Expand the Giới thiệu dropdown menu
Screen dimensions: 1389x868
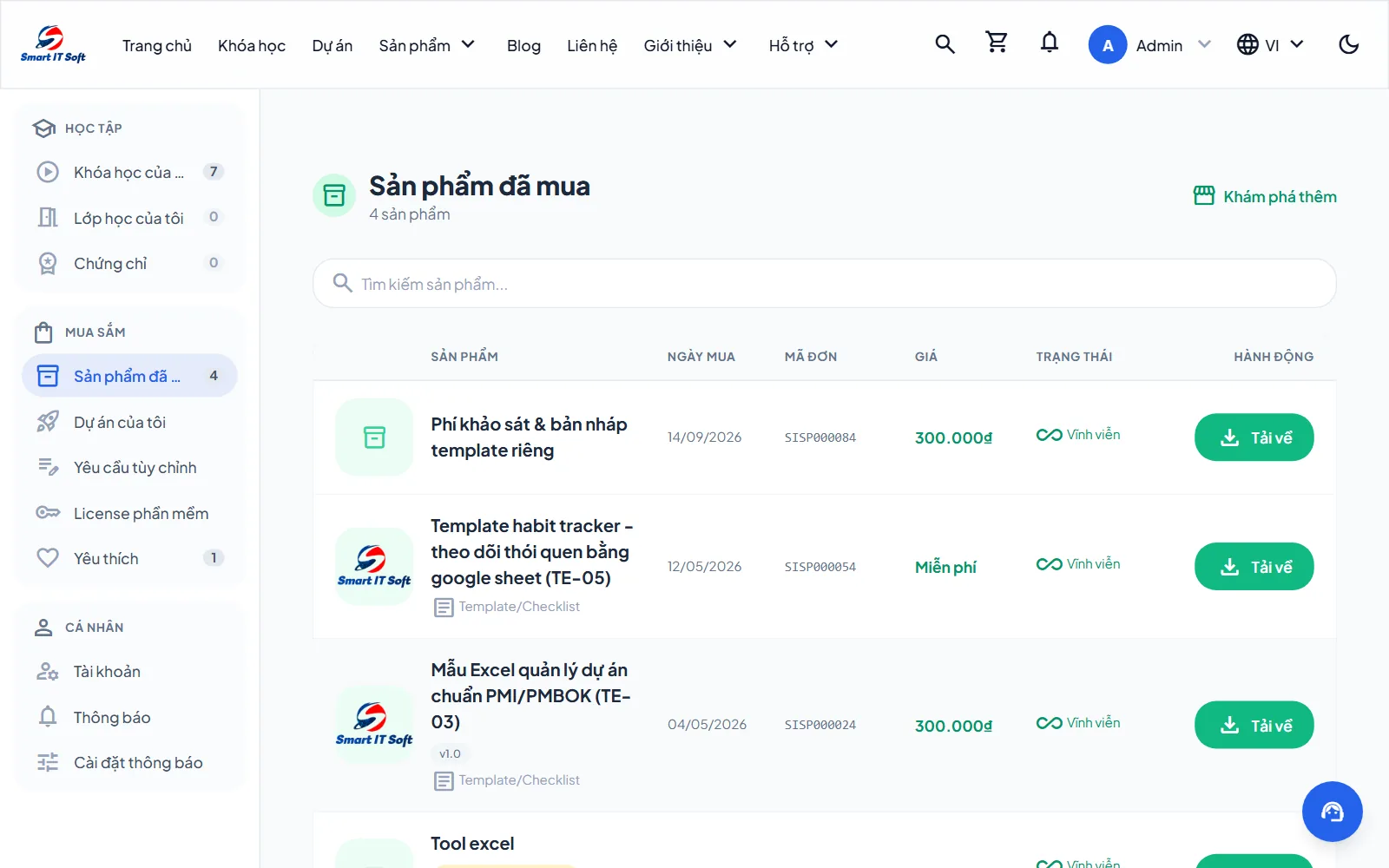click(690, 45)
